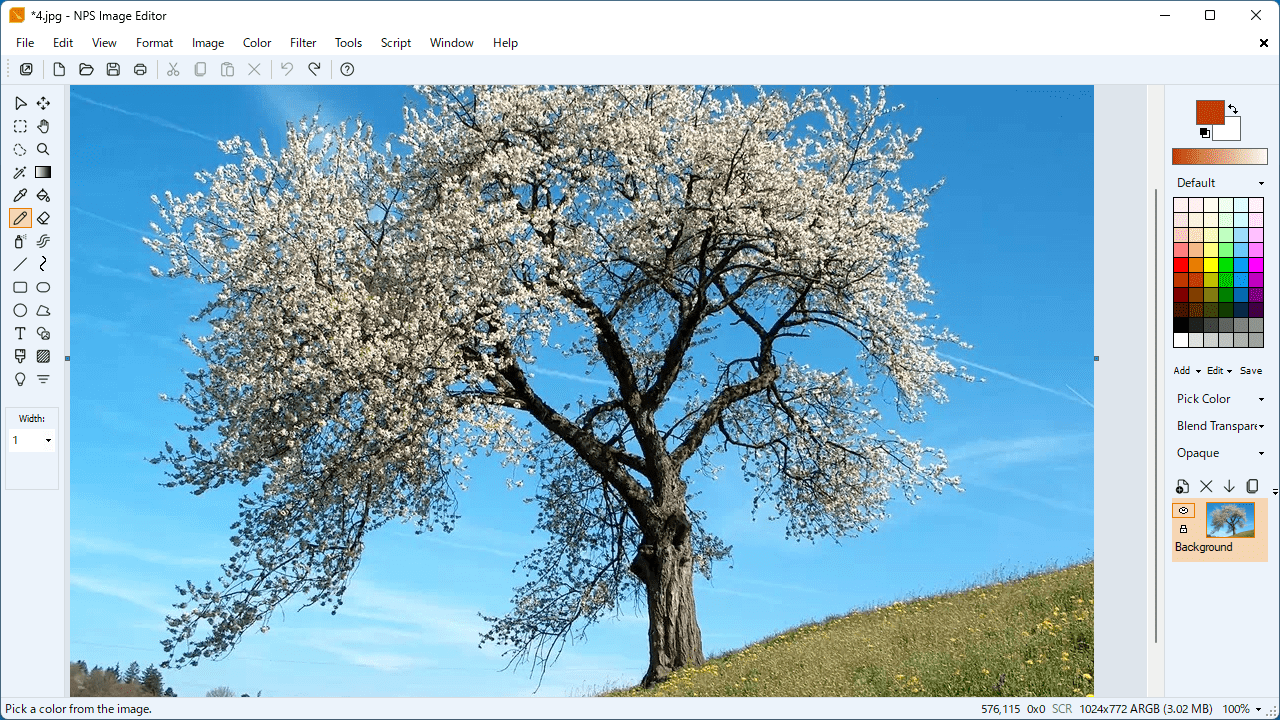Redo the last action
The width and height of the screenshot is (1280, 720).
pos(314,69)
